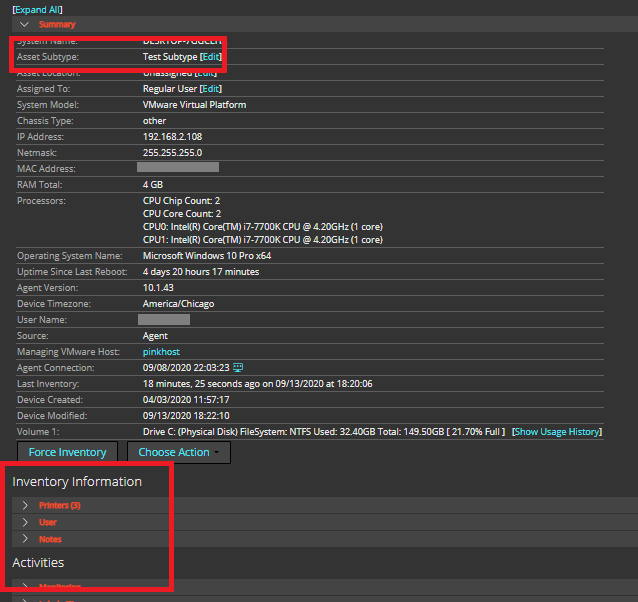This screenshot has height=602, width=638.
Task: Click the User section title
Action: click(x=48, y=522)
